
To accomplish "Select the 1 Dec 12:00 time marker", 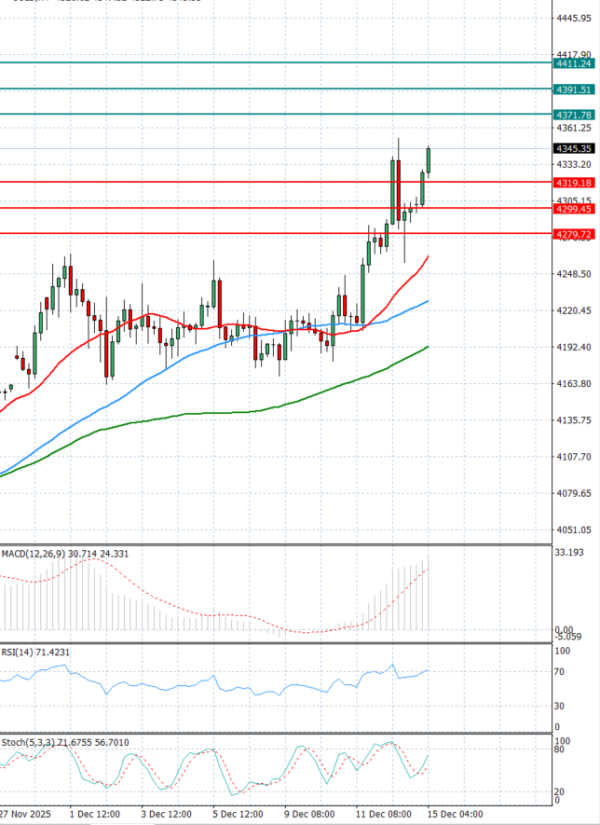I will pos(93,815).
